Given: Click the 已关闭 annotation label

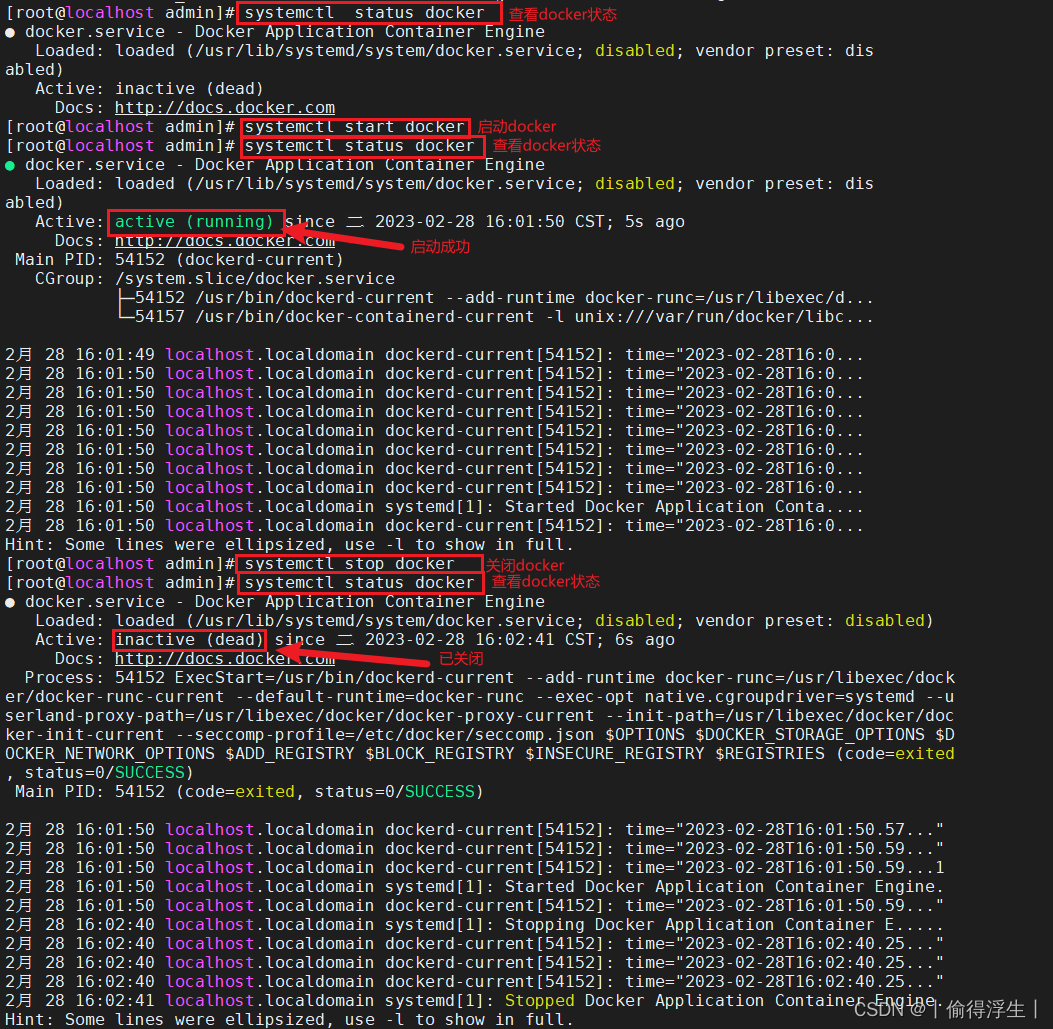Looking at the screenshot, I should point(461,658).
